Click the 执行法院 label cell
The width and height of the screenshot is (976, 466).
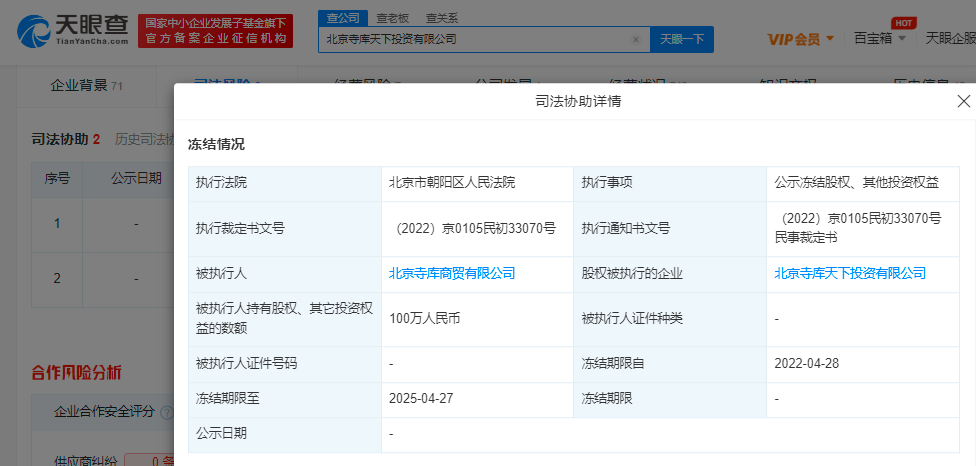[285, 184]
